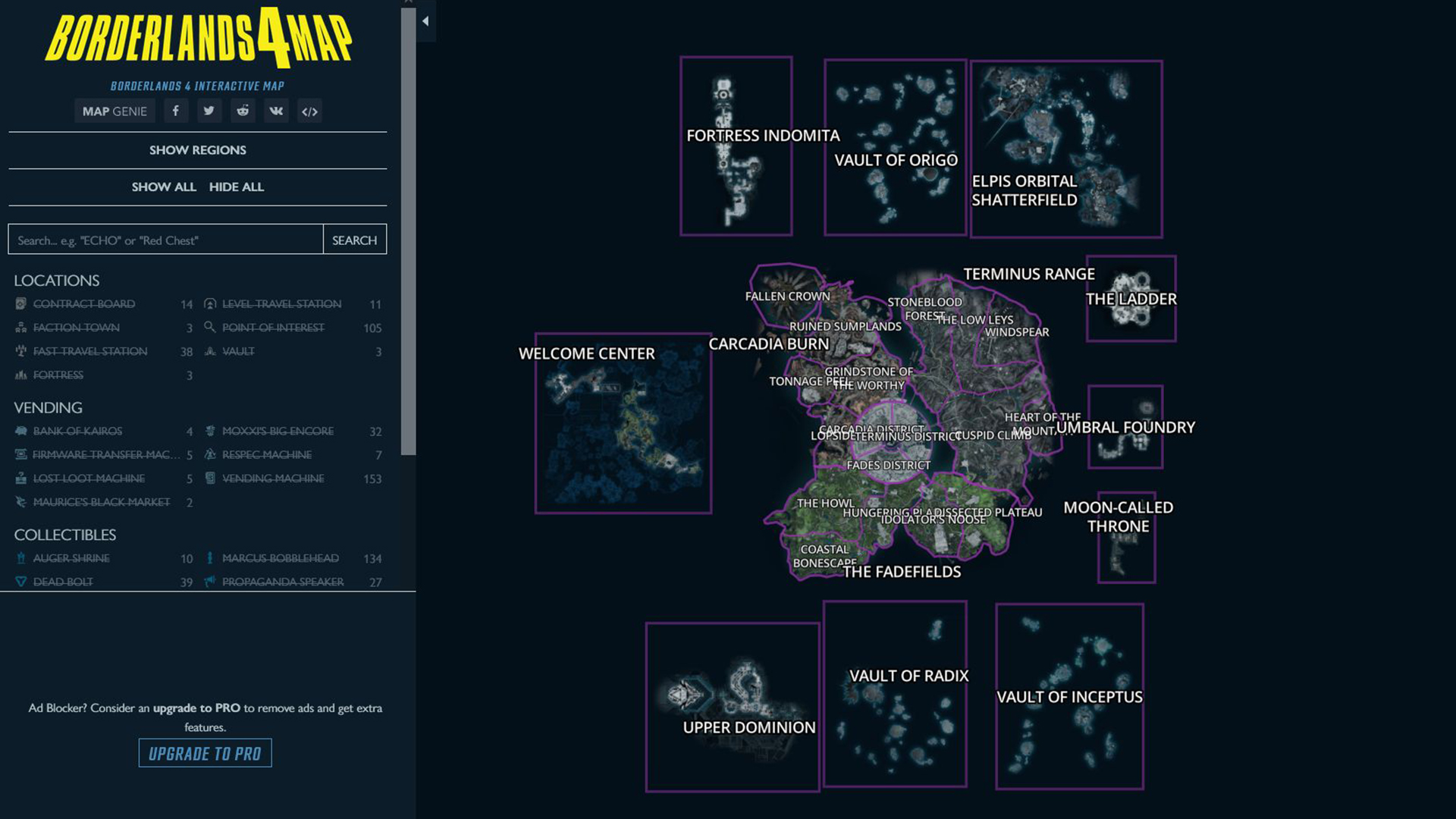Select the Elpis Orbital Shatterfield region
The image size is (1456, 819).
pyautogui.click(x=1066, y=149)
